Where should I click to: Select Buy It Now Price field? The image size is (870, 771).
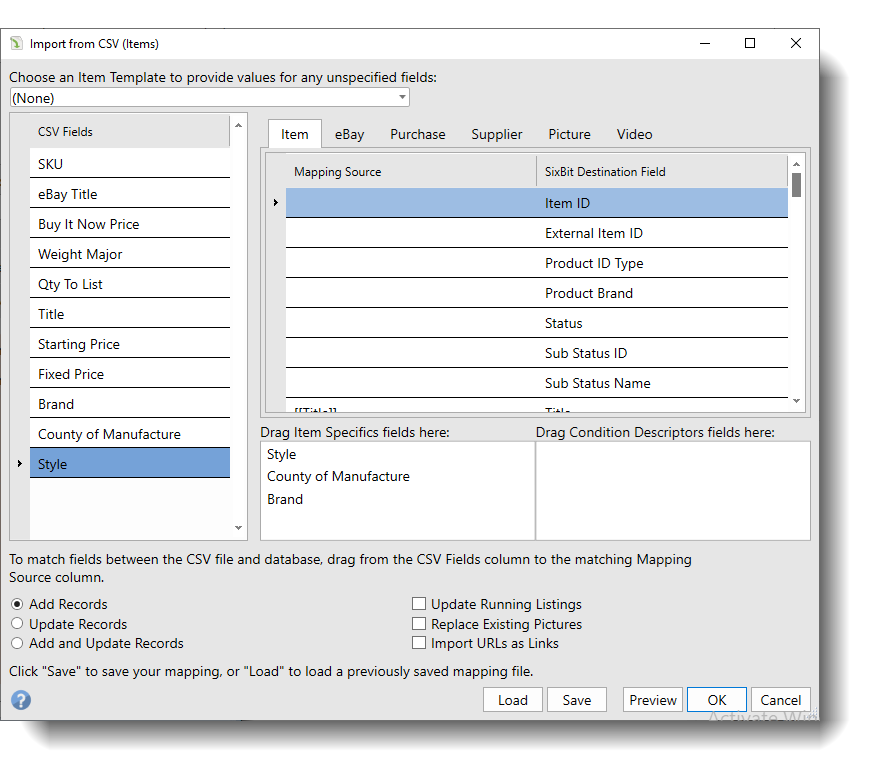tap(130, 224)
